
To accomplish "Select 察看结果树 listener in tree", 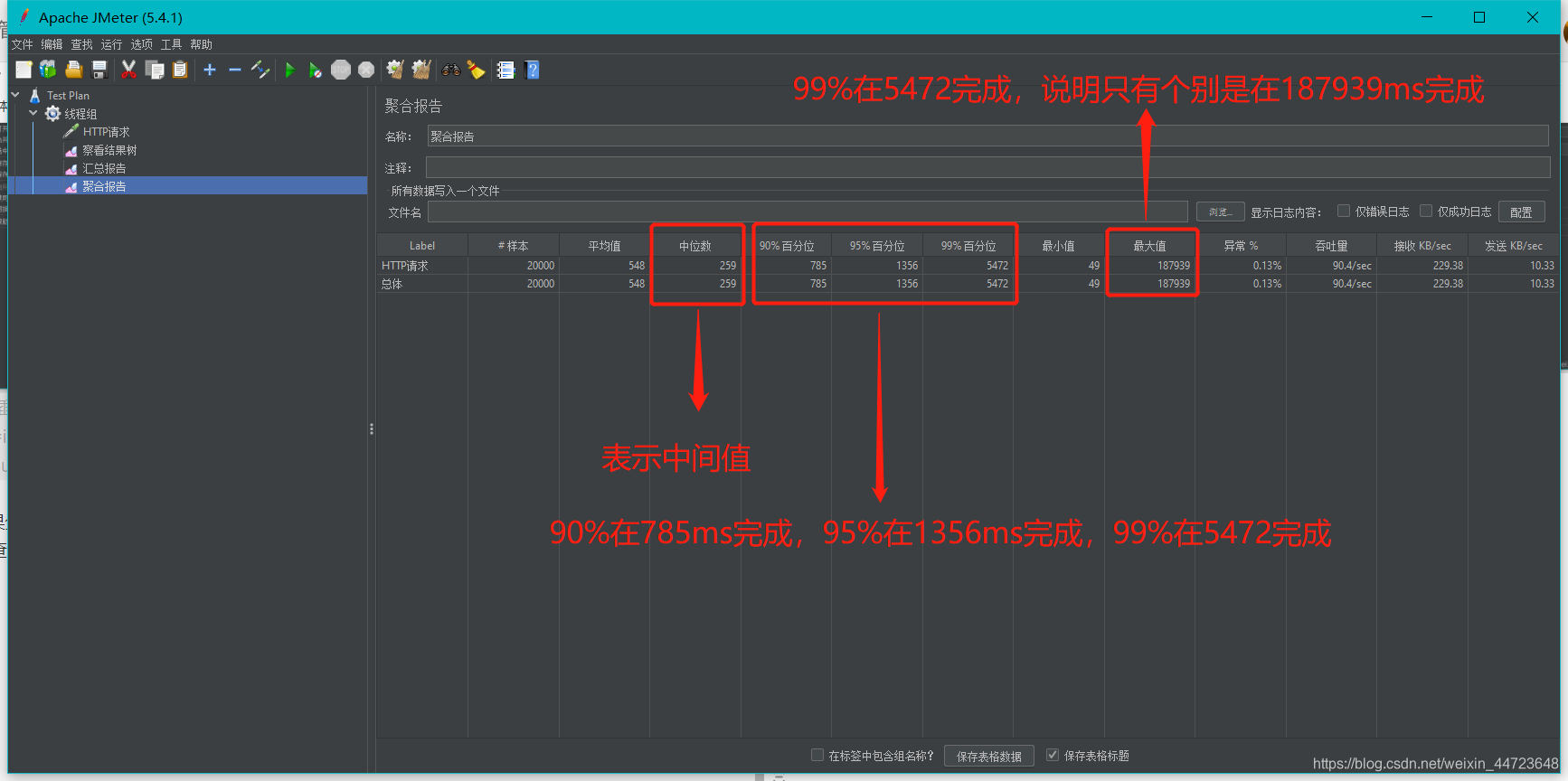I will click(109, 150).
